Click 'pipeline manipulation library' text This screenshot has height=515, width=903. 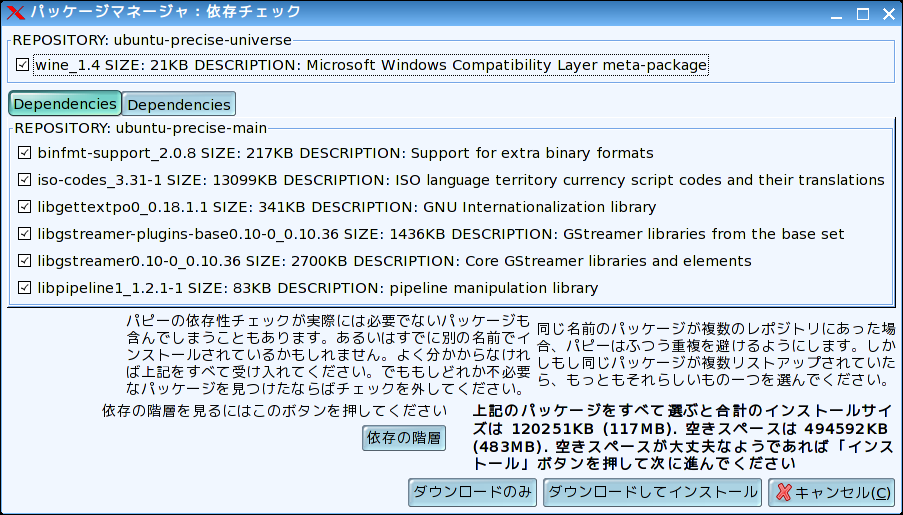(494, 288)
